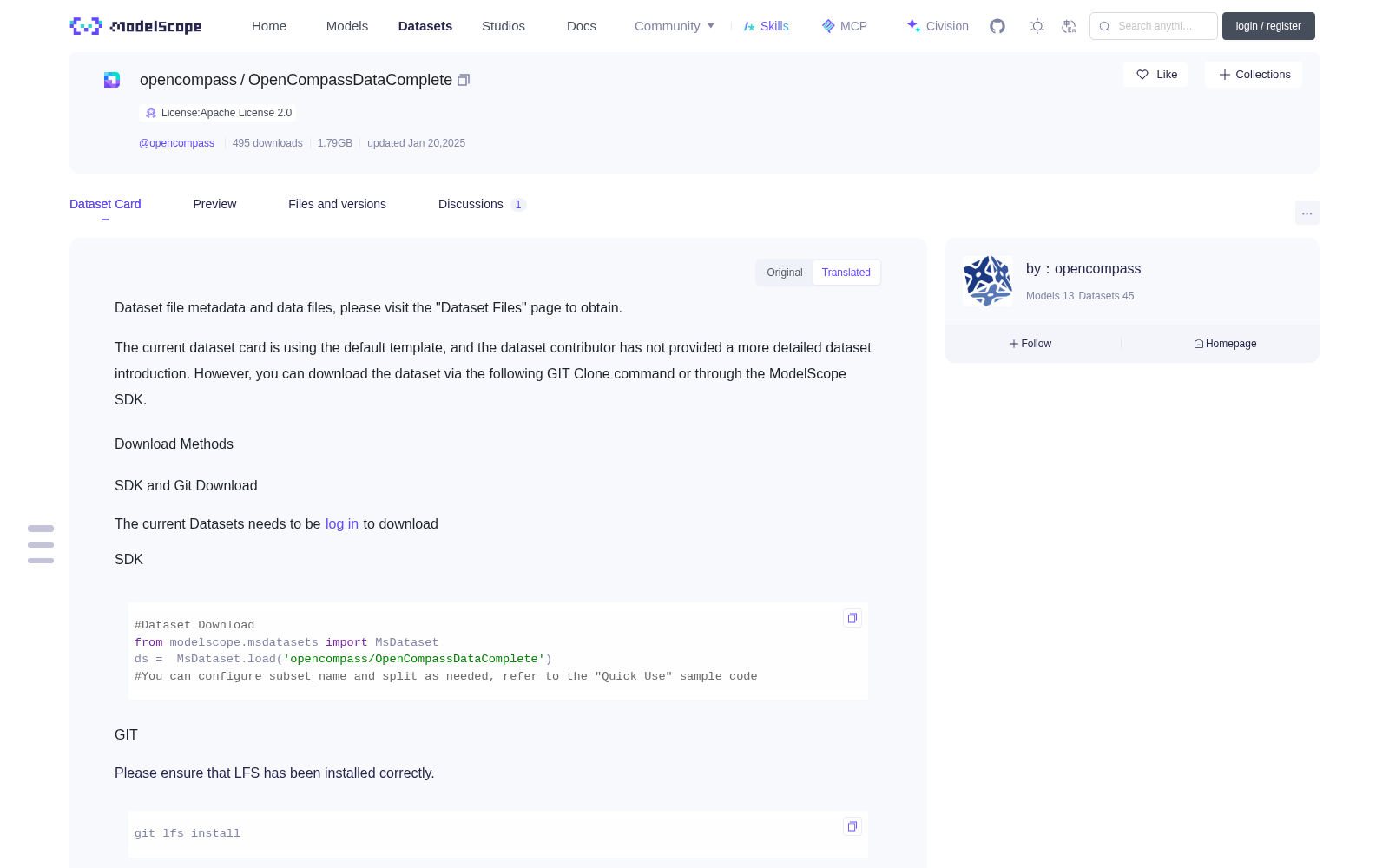Switch to the Preview tab
The image size is (1389, 868).
coord(214,204)
